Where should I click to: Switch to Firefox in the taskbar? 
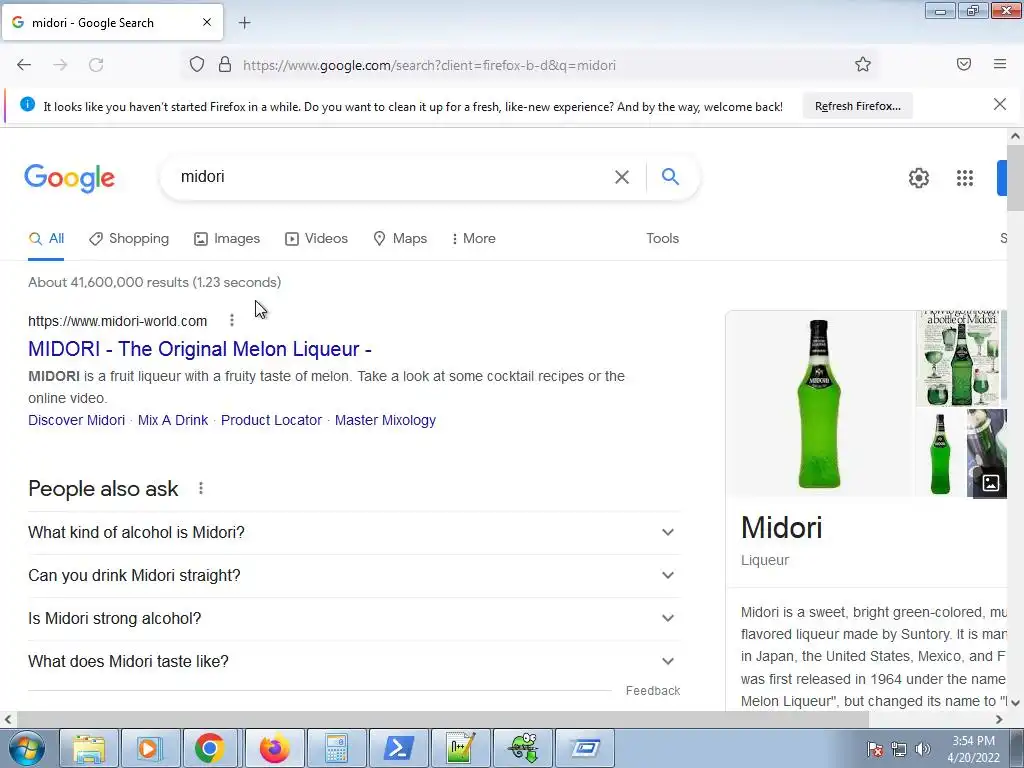274,748
